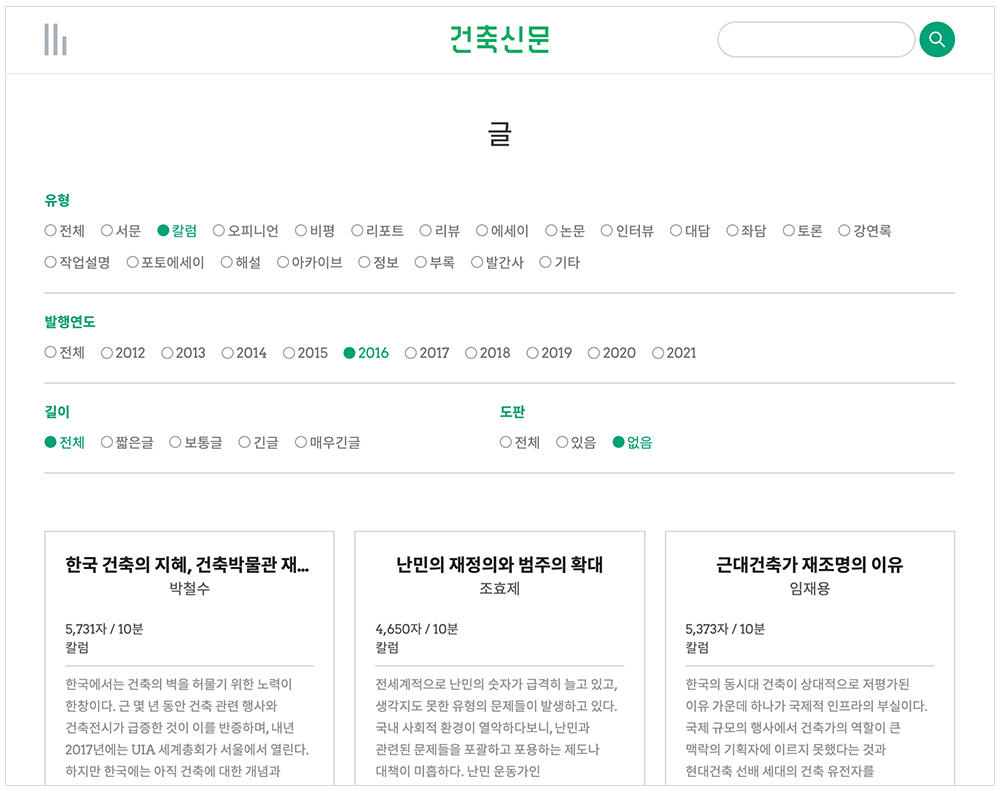Screen dimensions: 1000x791
Task: Select 전체 under 도판 filter
Action: click(x=520, y=443)
